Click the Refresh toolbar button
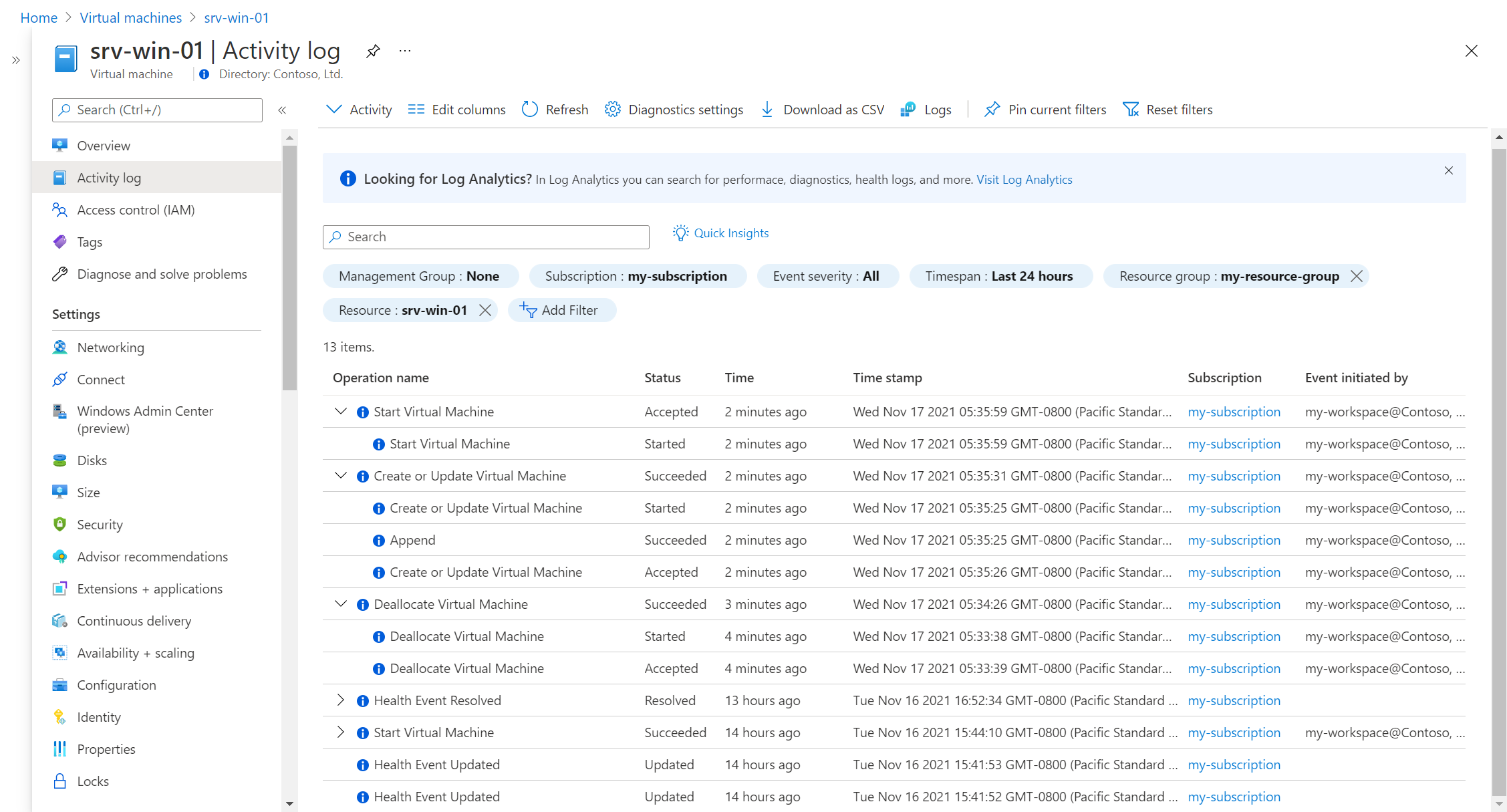Viewport: 1507px width, 812px height. tap(555, 110)
